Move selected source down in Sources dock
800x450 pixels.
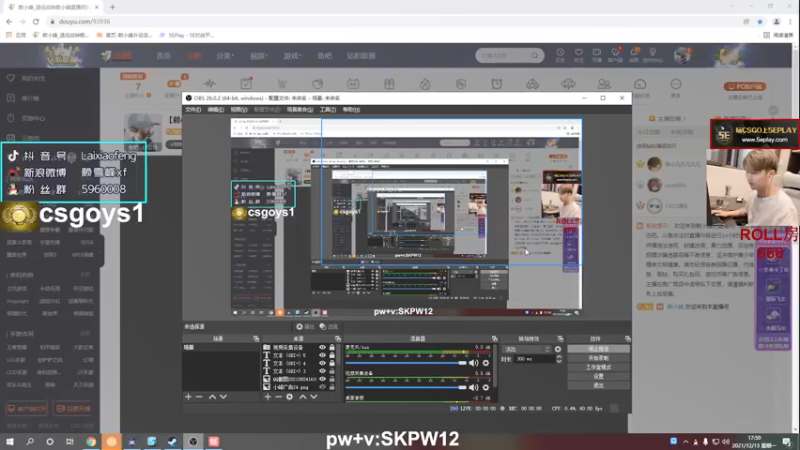coord(314,396)
